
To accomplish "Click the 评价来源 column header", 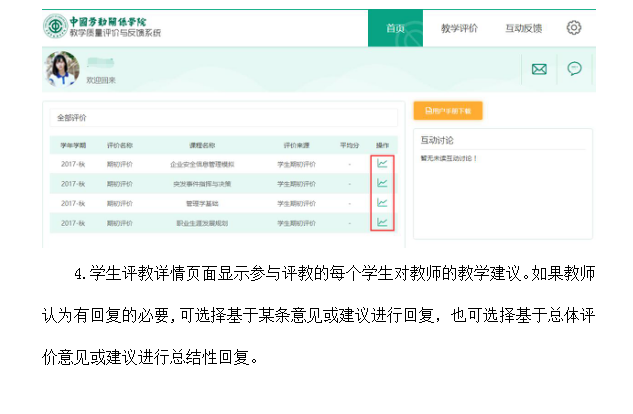I will pos(296,144).
